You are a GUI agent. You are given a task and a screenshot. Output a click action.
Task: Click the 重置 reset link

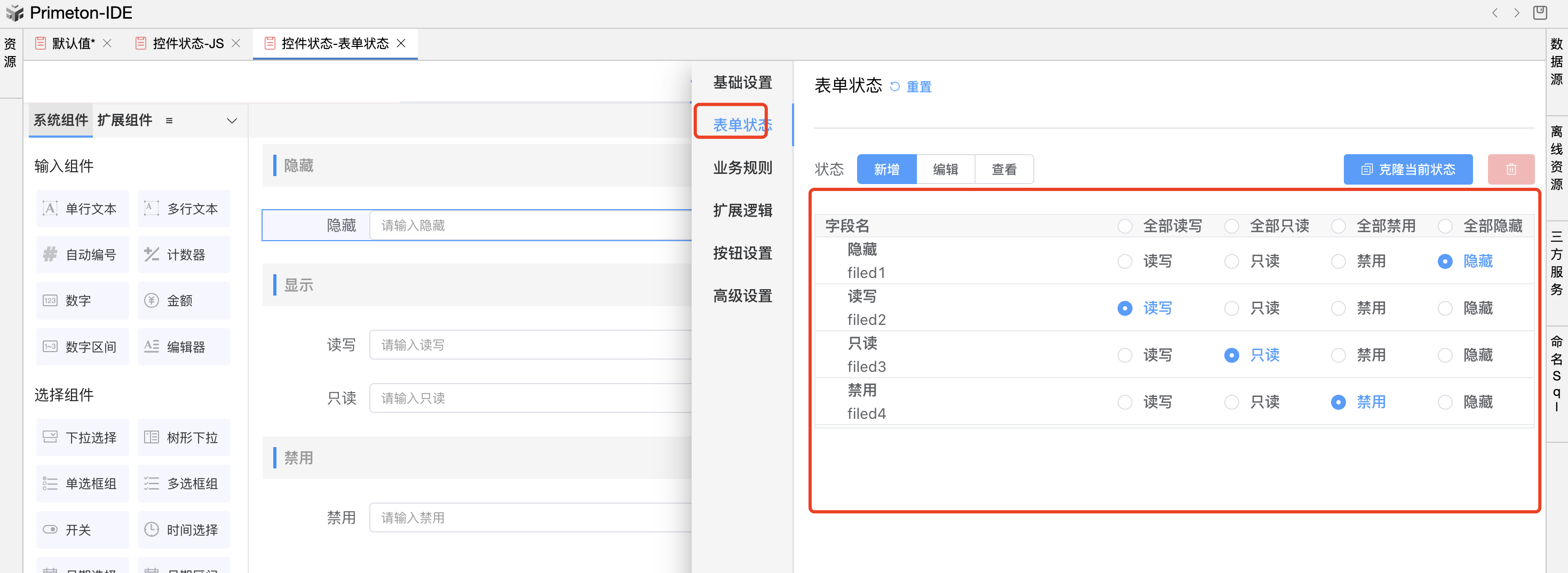tap(918, 87)
